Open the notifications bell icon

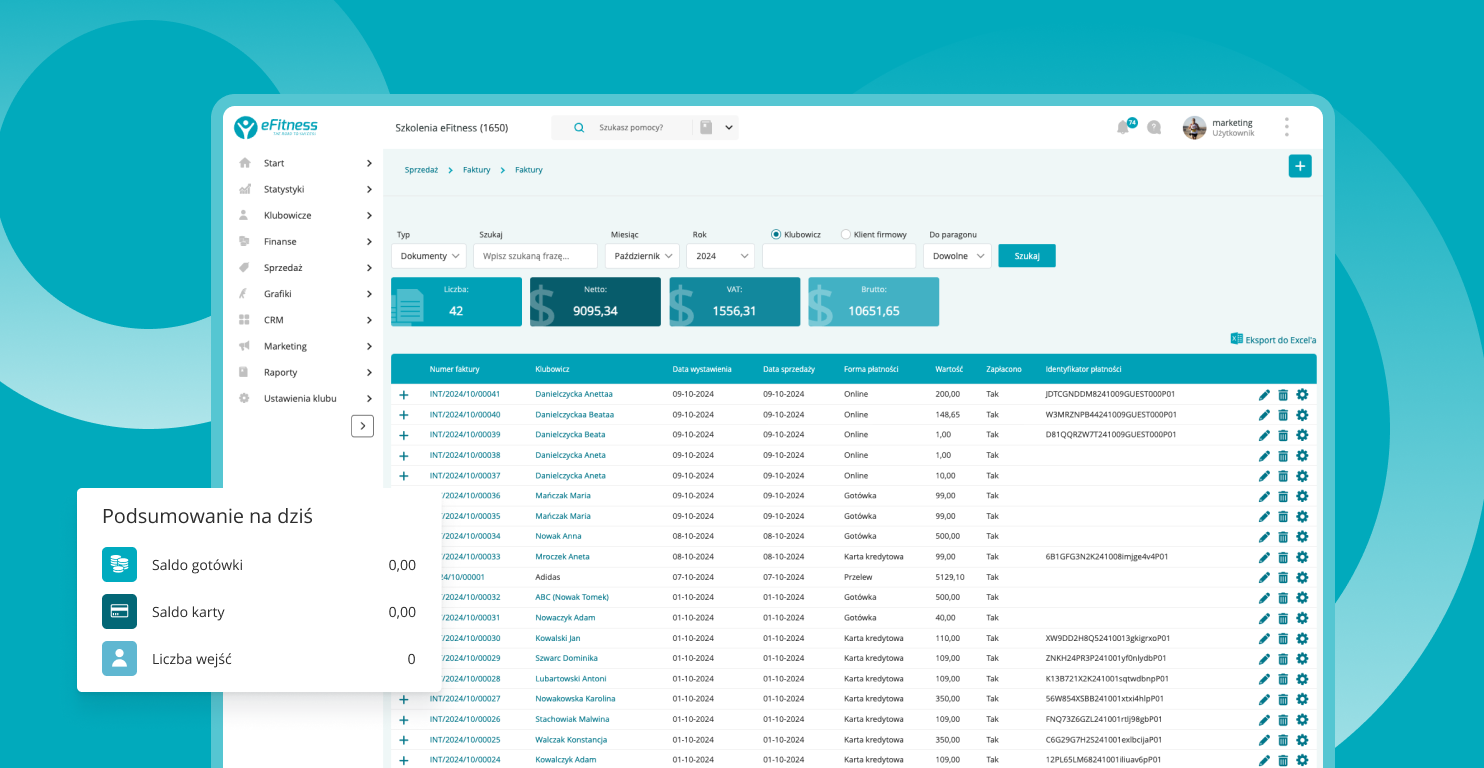point(1123,127)
